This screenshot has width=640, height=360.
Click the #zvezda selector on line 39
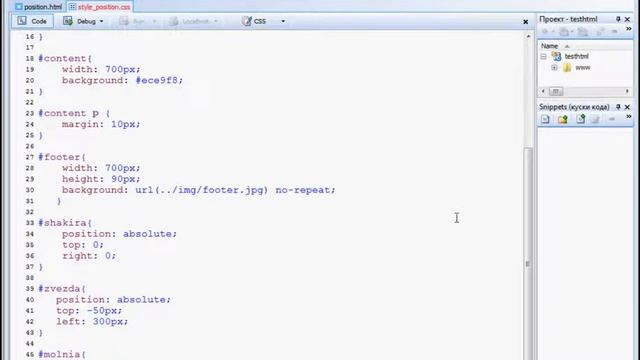click(x=62, y=289)
